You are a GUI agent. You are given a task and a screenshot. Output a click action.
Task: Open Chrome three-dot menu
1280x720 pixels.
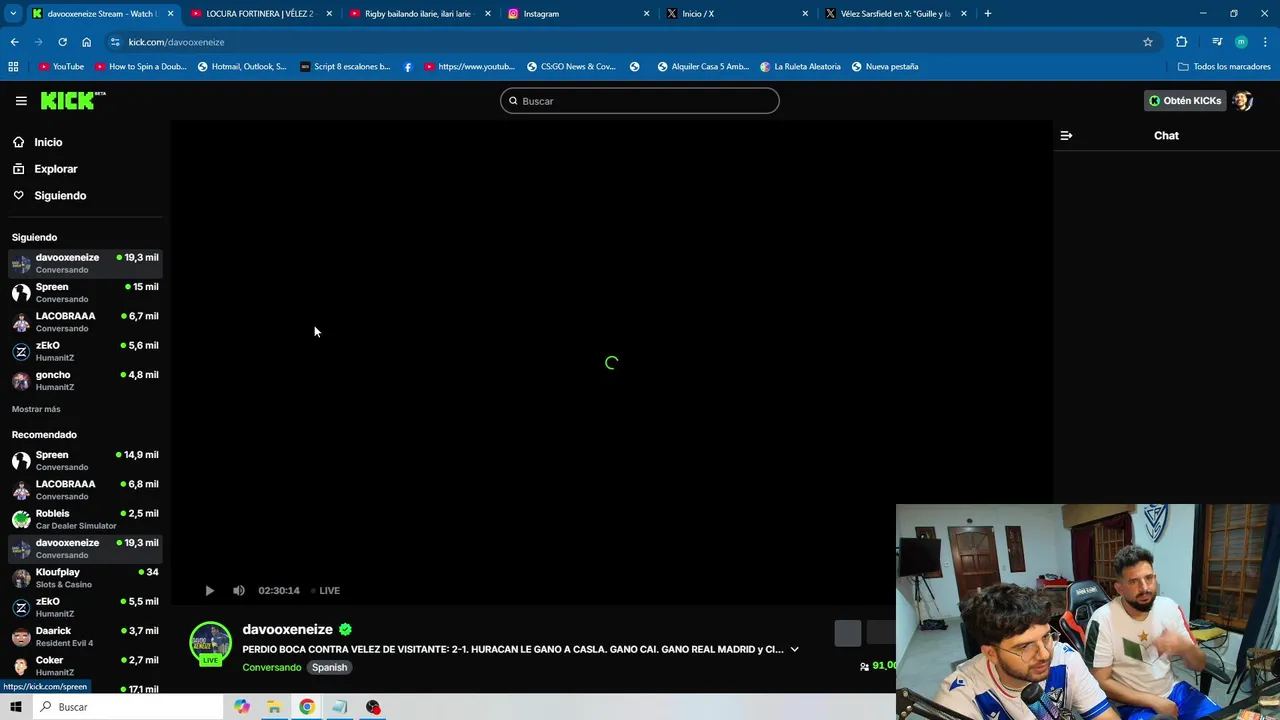click(1266, 42)
